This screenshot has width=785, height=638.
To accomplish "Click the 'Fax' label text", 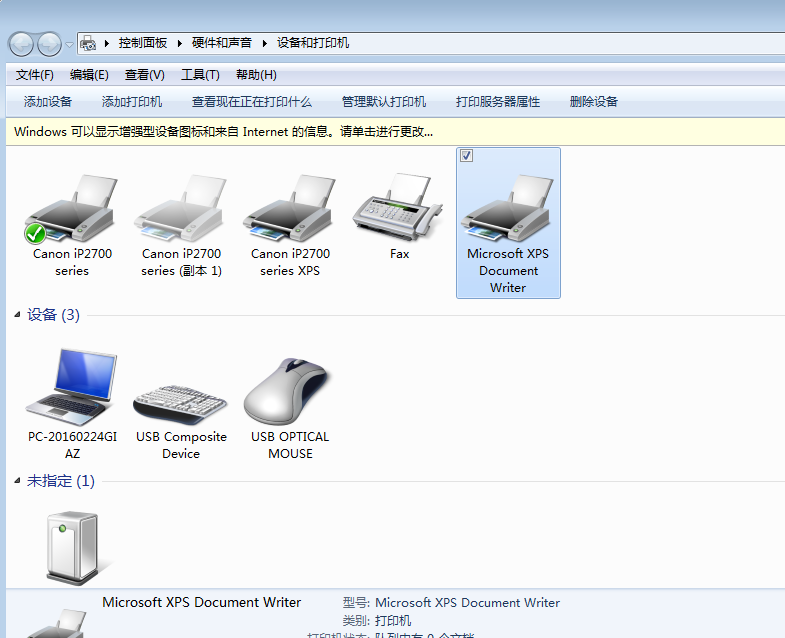I will [x=399, y=254].
